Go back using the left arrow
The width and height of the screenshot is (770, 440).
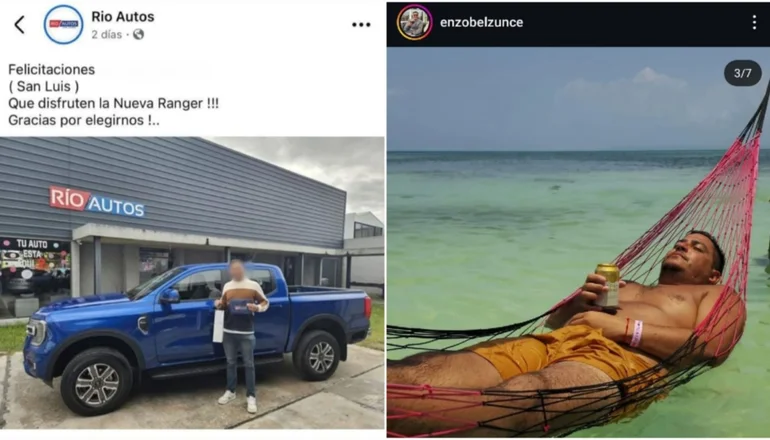click(19, 25)
